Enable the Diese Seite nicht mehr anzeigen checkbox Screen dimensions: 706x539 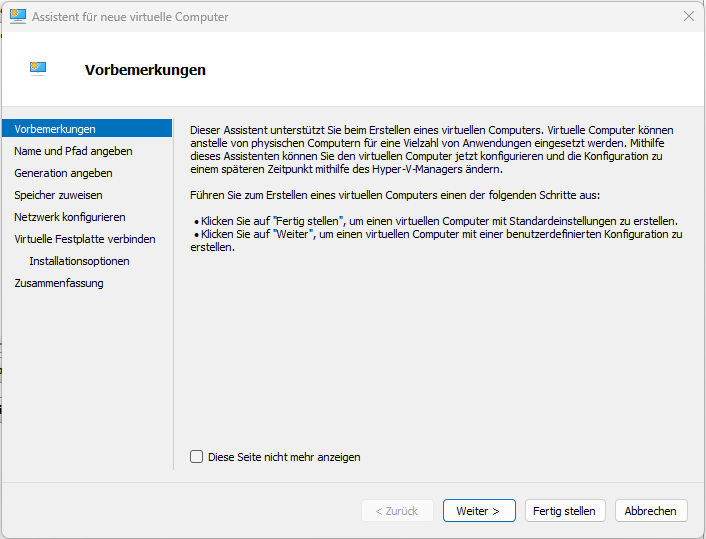197,457
